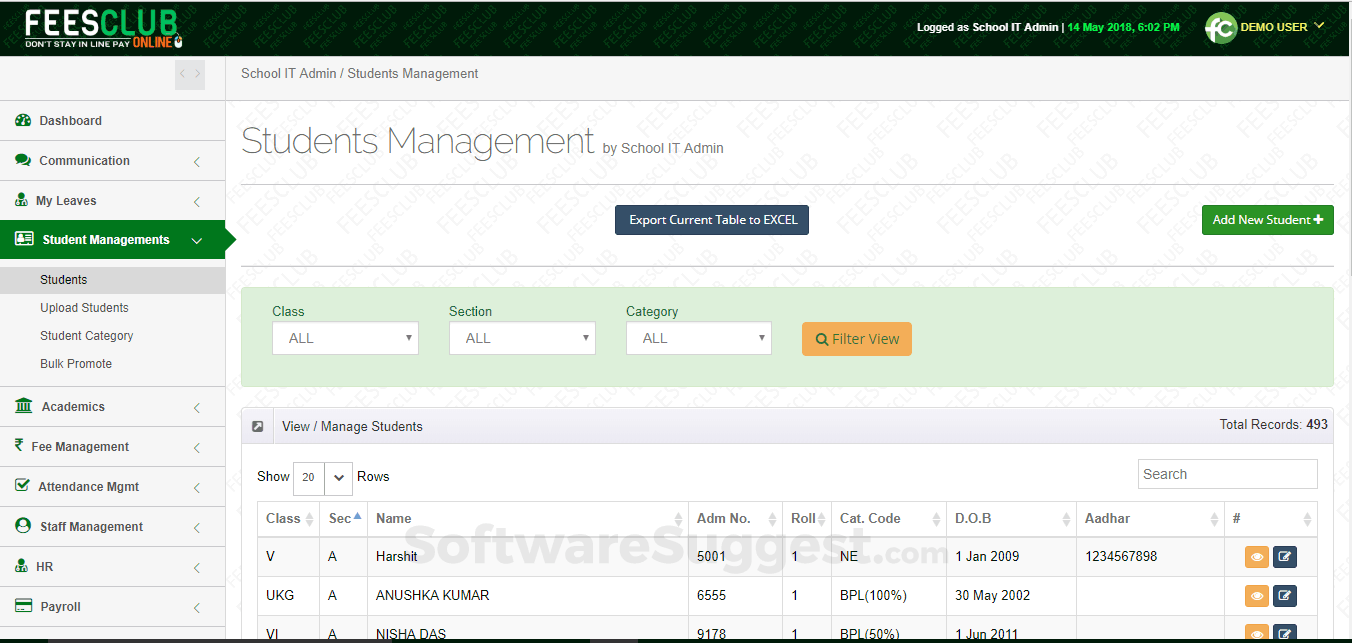Select Students in the sidebar submenu
This screenshot has height=643, width=1352.
112,280
